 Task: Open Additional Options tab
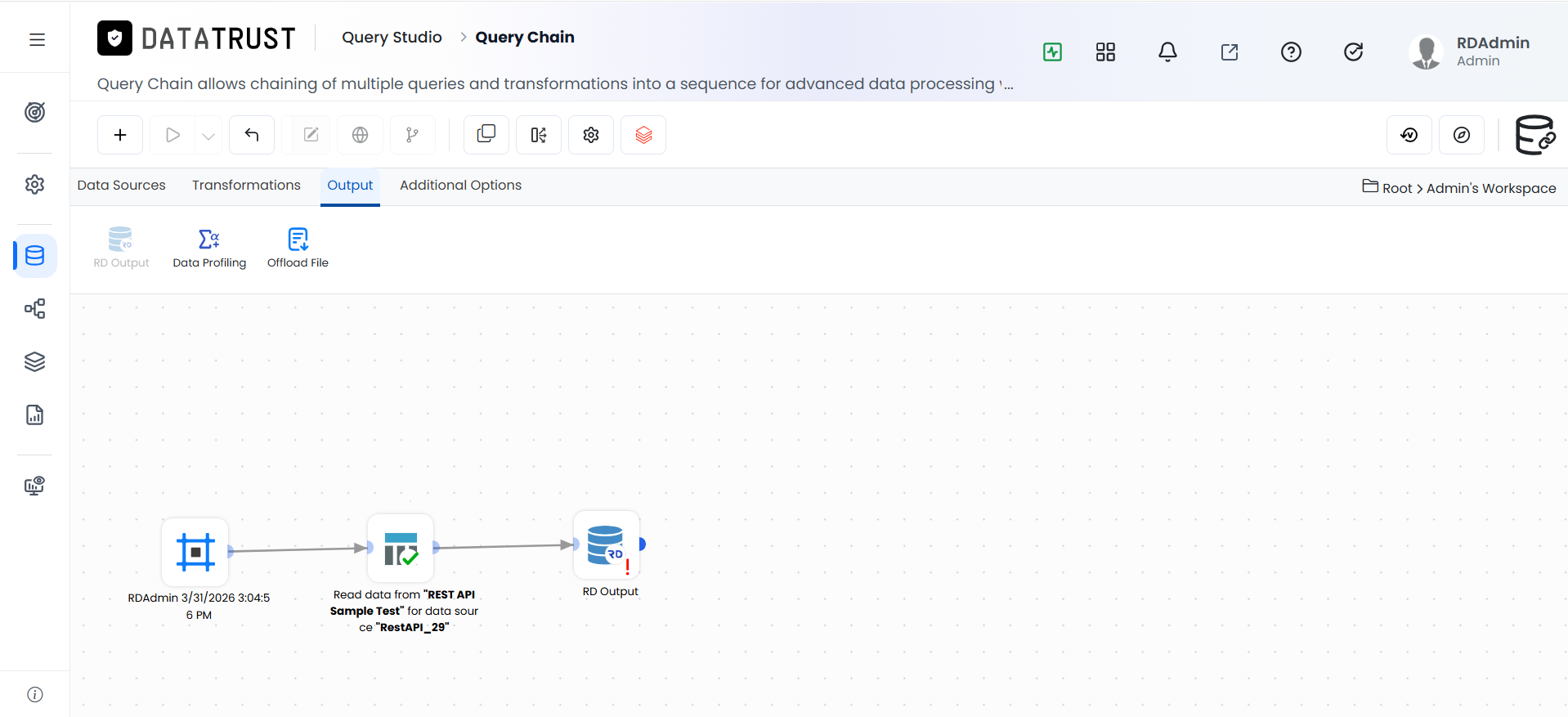pos(460,186)
